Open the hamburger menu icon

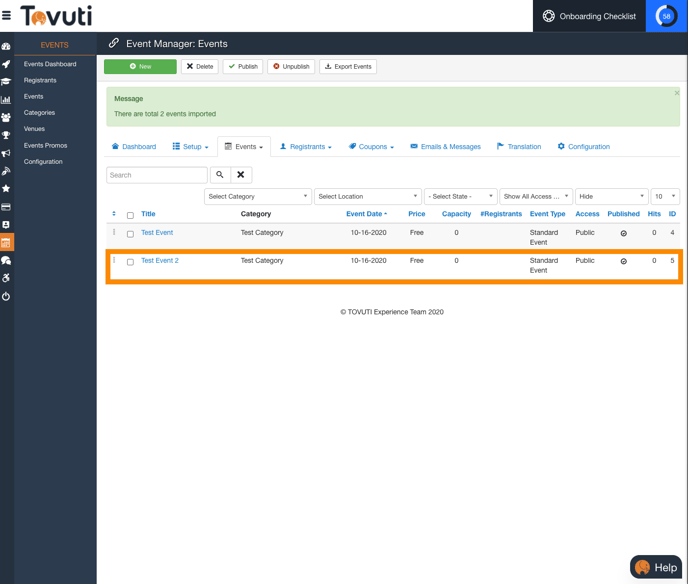7,16
